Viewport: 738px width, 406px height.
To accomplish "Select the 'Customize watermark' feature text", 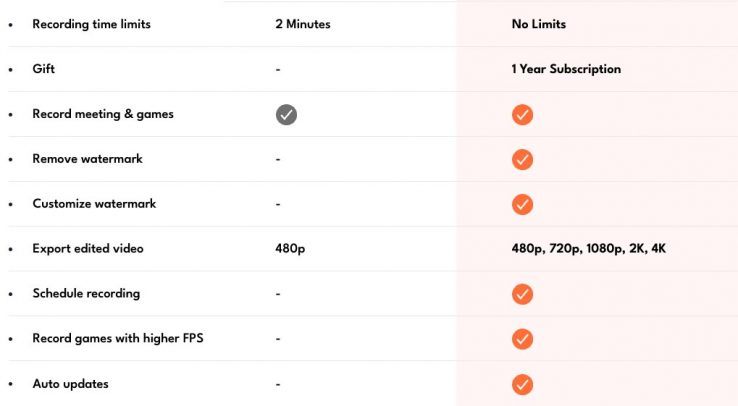I will pyautogui.click(x=94, y=204).
